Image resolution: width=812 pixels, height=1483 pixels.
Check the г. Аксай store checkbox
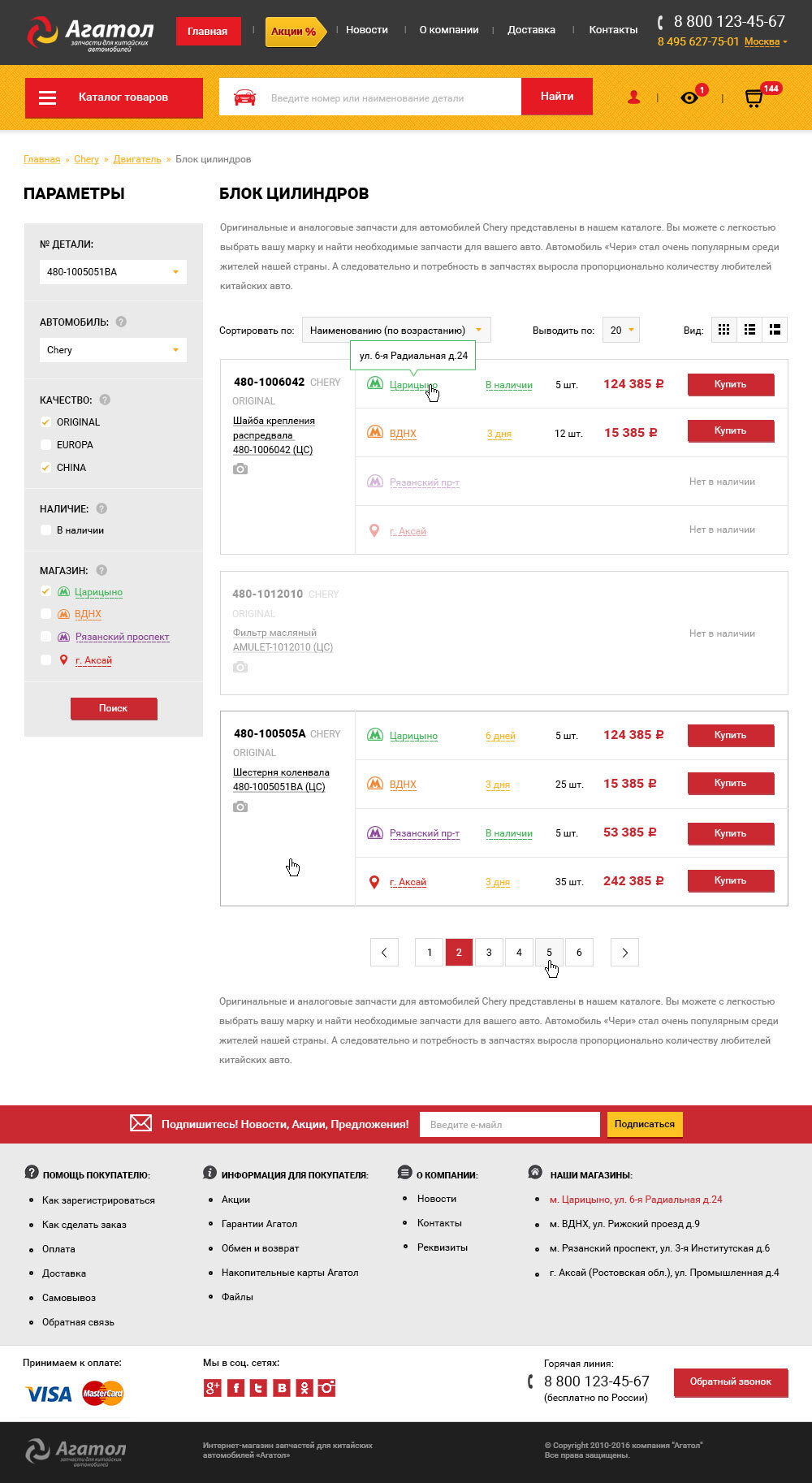click(45, 660)
